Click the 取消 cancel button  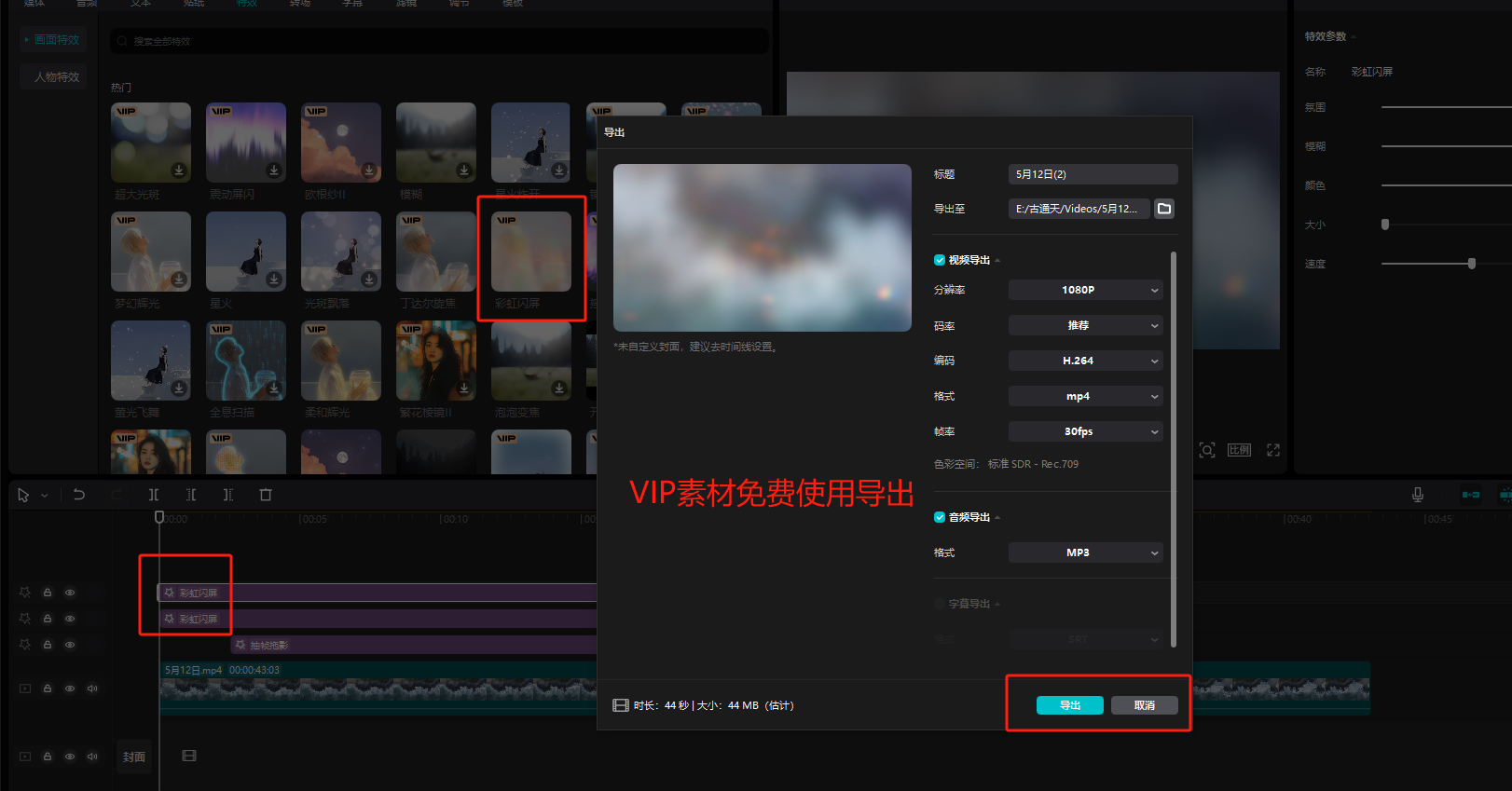pos(1144,705)
